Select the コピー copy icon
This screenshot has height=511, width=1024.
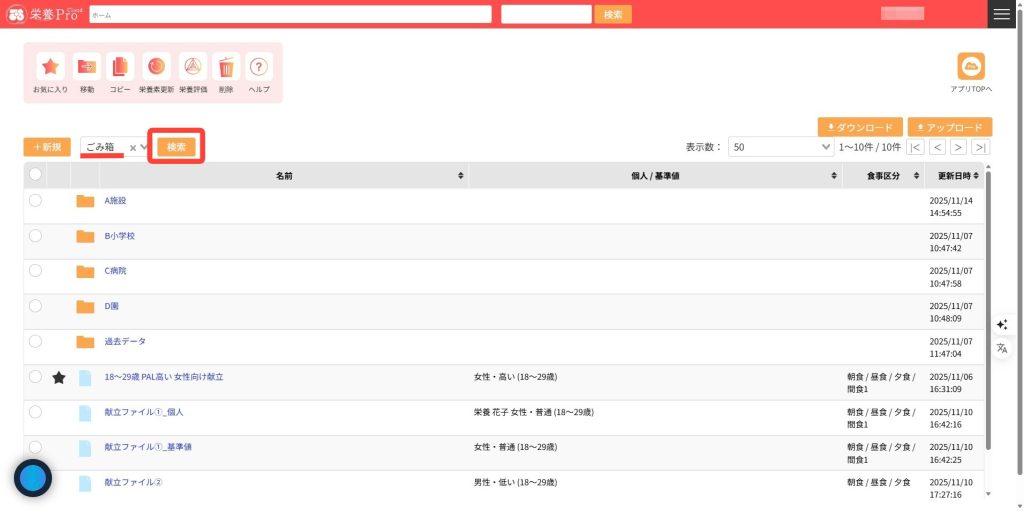tap(120, 67)
